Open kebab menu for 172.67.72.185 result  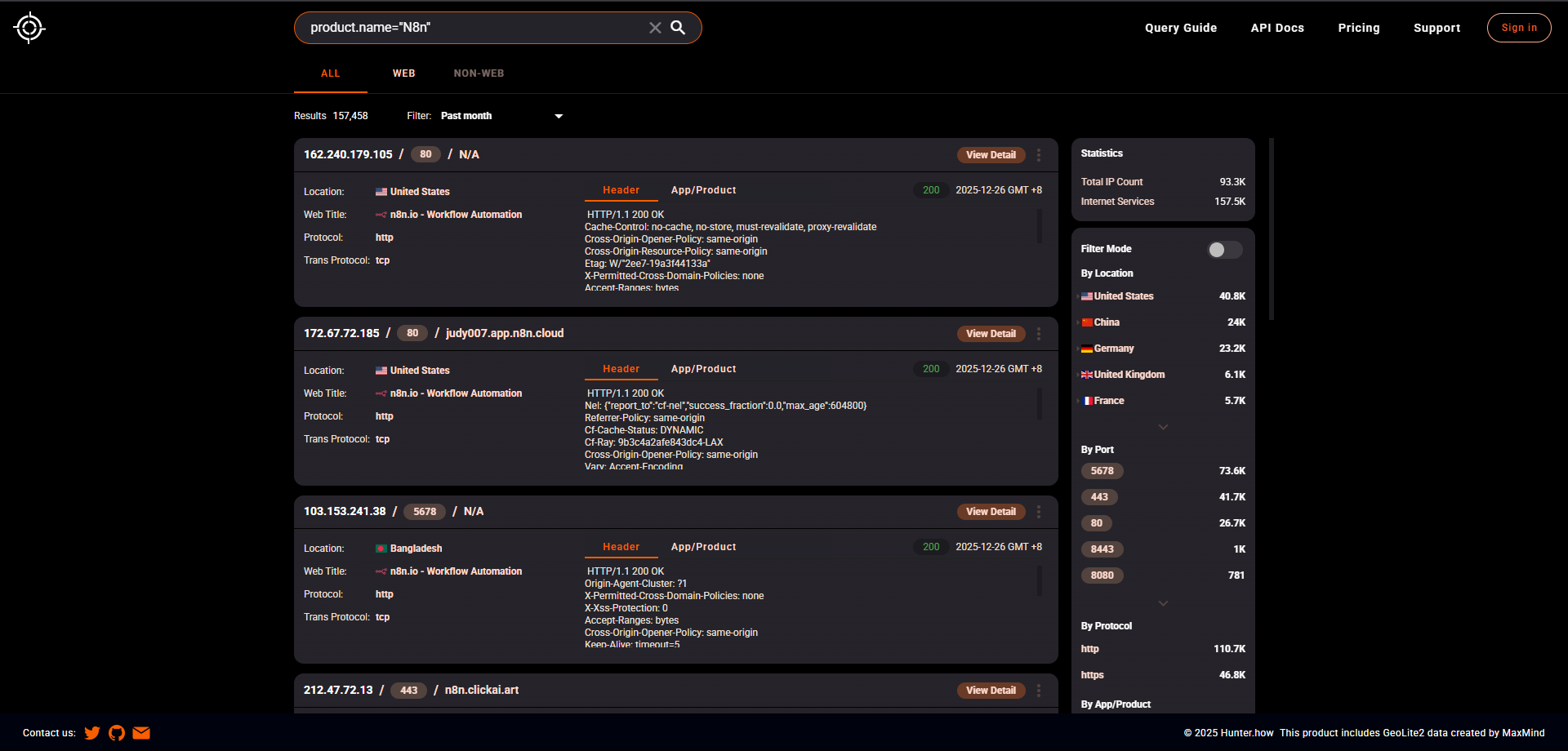point(1039,334)
